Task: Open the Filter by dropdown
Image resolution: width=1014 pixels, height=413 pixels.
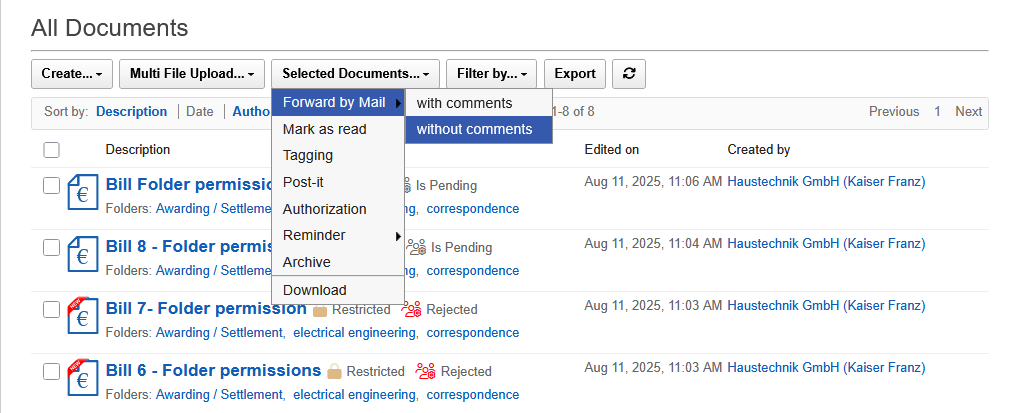Action: point(492,73)
